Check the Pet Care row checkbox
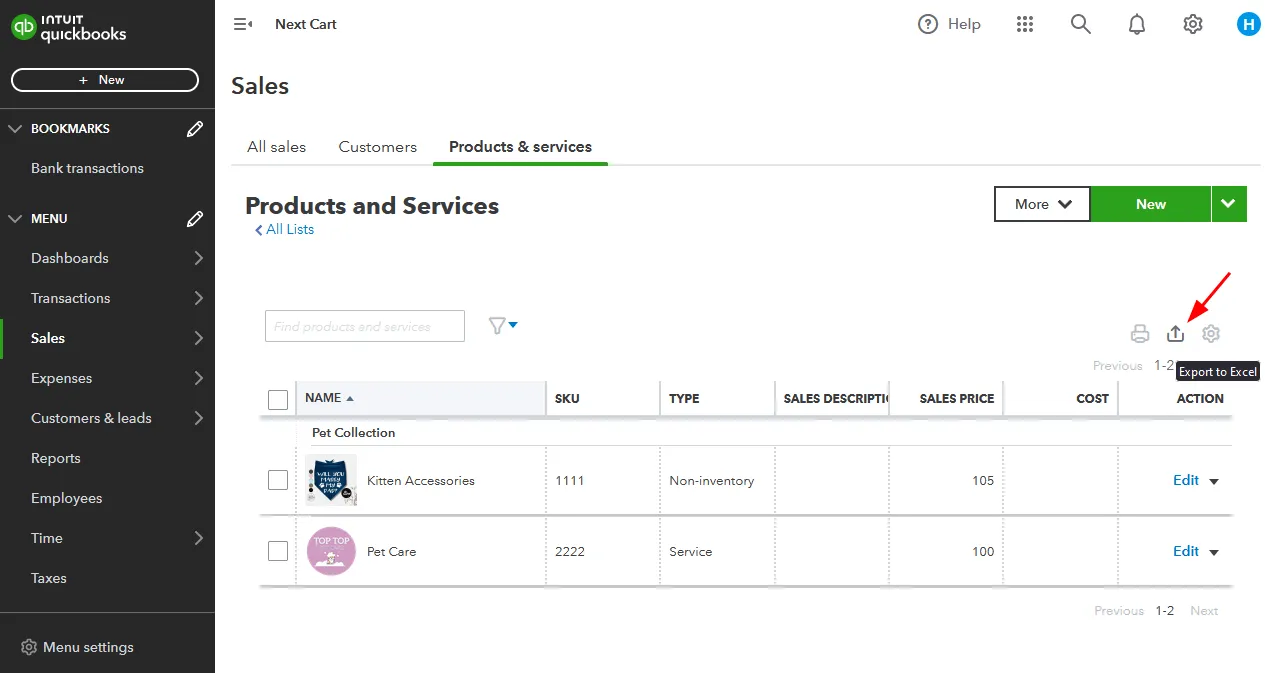Viewport: 1273px width, 673px height. [x=278, y=551]
